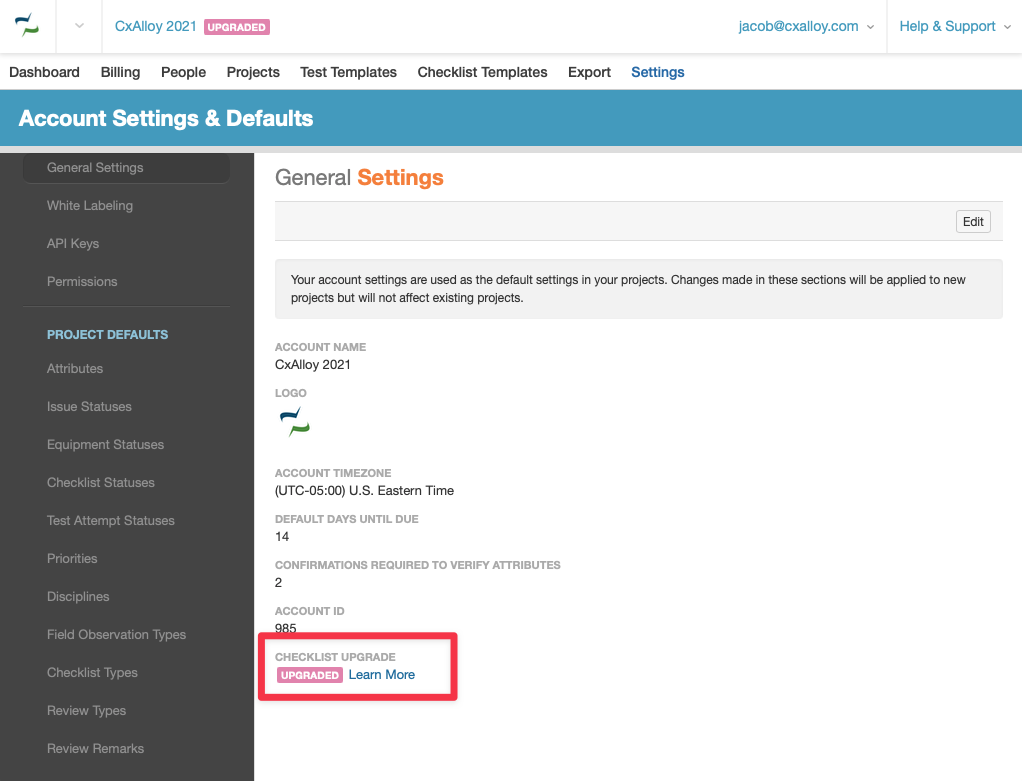The image size is (1022, 781).
Task: Go to Test Templates tab
Action: pyautogui.click(x=348, y=72)
